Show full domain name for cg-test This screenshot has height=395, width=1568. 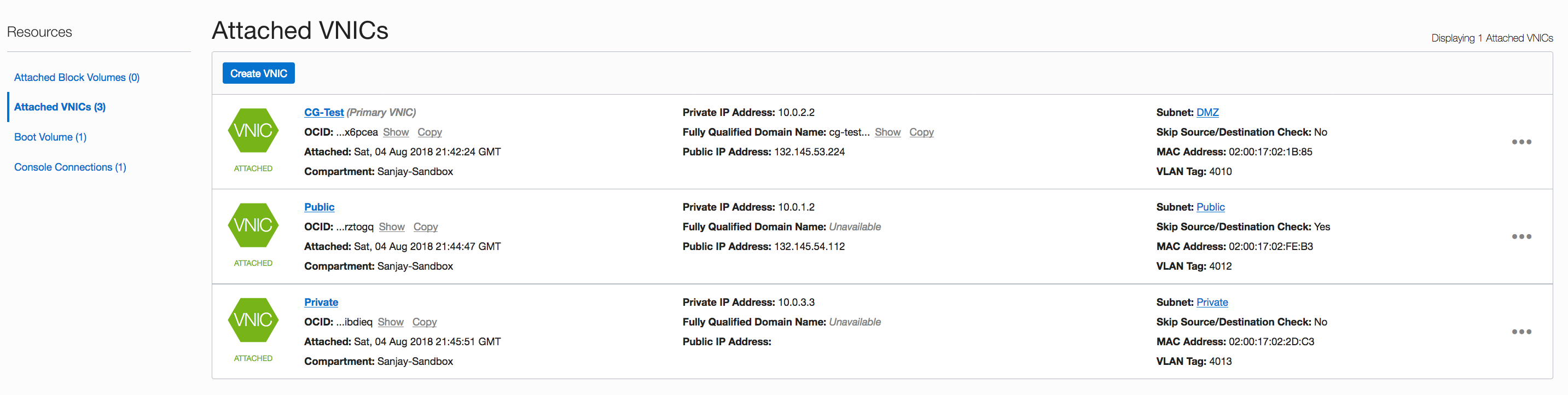coord(887,132)
